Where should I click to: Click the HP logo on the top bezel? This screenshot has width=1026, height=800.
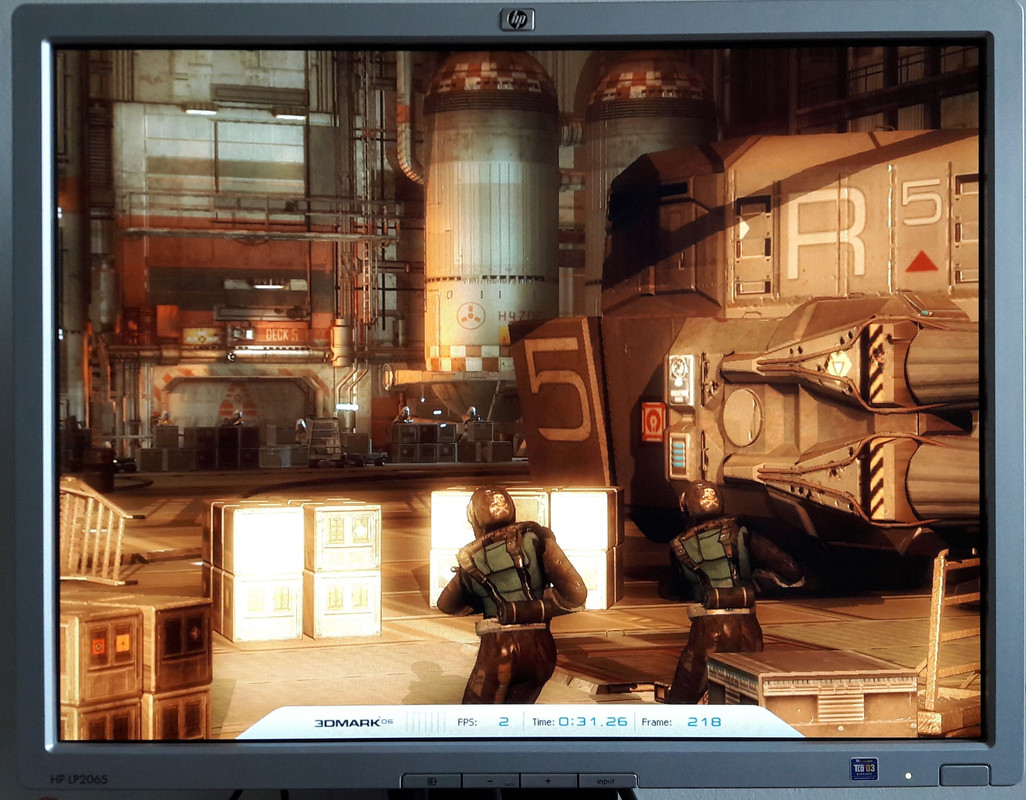[518, 20]
